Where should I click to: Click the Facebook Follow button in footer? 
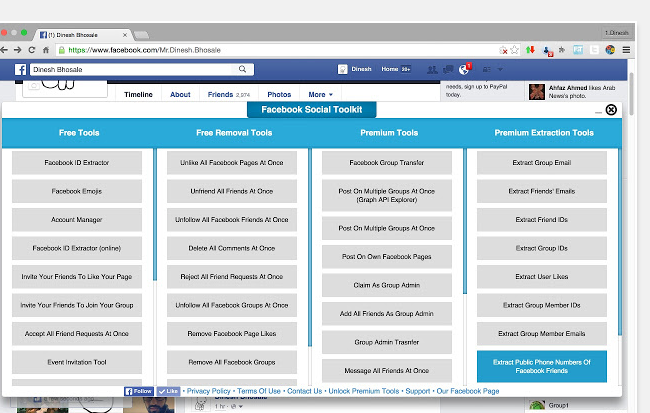tap(139, 391)
